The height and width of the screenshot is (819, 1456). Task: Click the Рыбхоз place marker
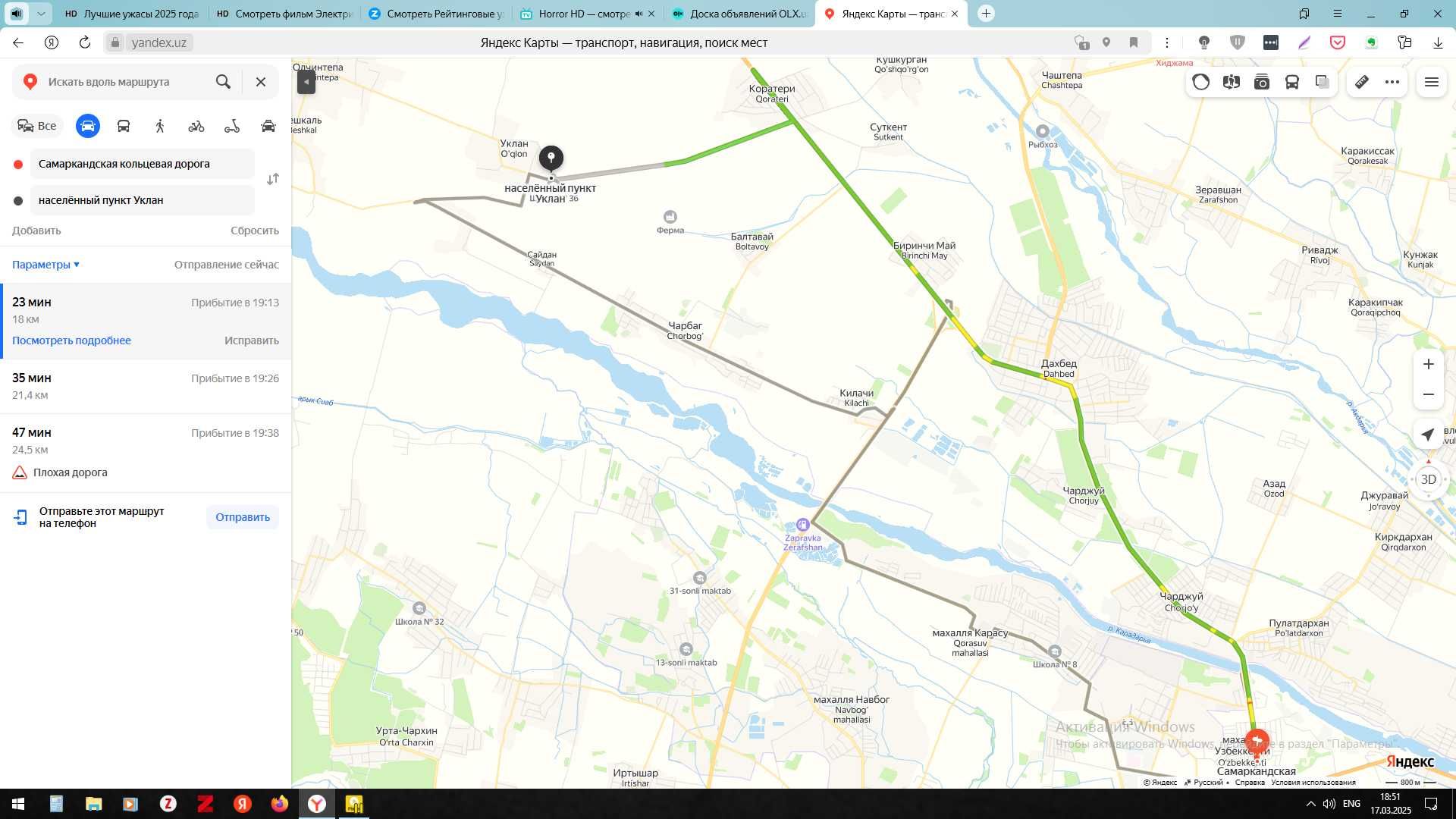pyautogui.click(x=1043, y=131)
